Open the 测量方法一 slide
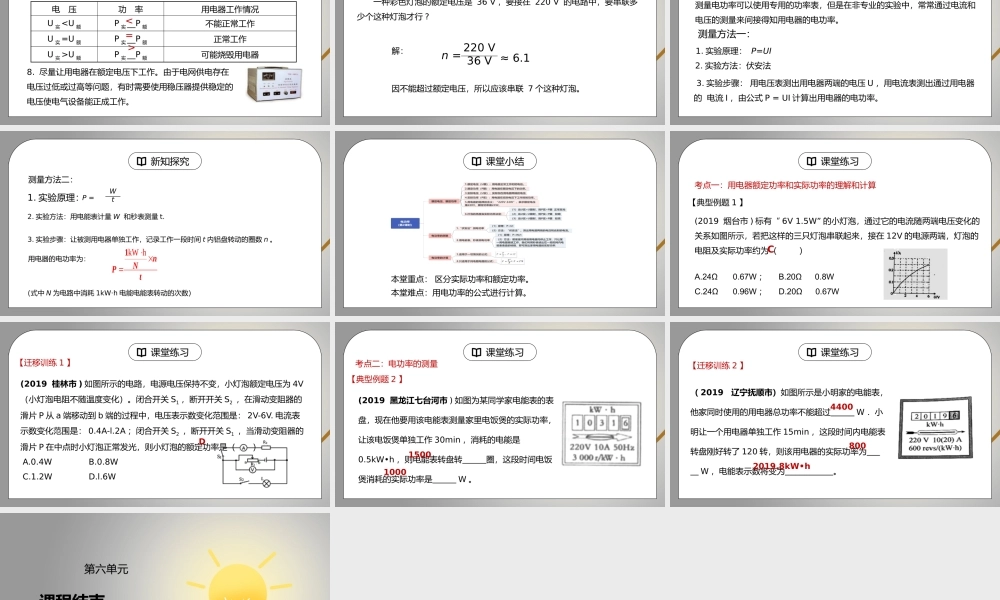Viewport: 1000px width, 600px height. pyautogui.click(x=835, y=62)
